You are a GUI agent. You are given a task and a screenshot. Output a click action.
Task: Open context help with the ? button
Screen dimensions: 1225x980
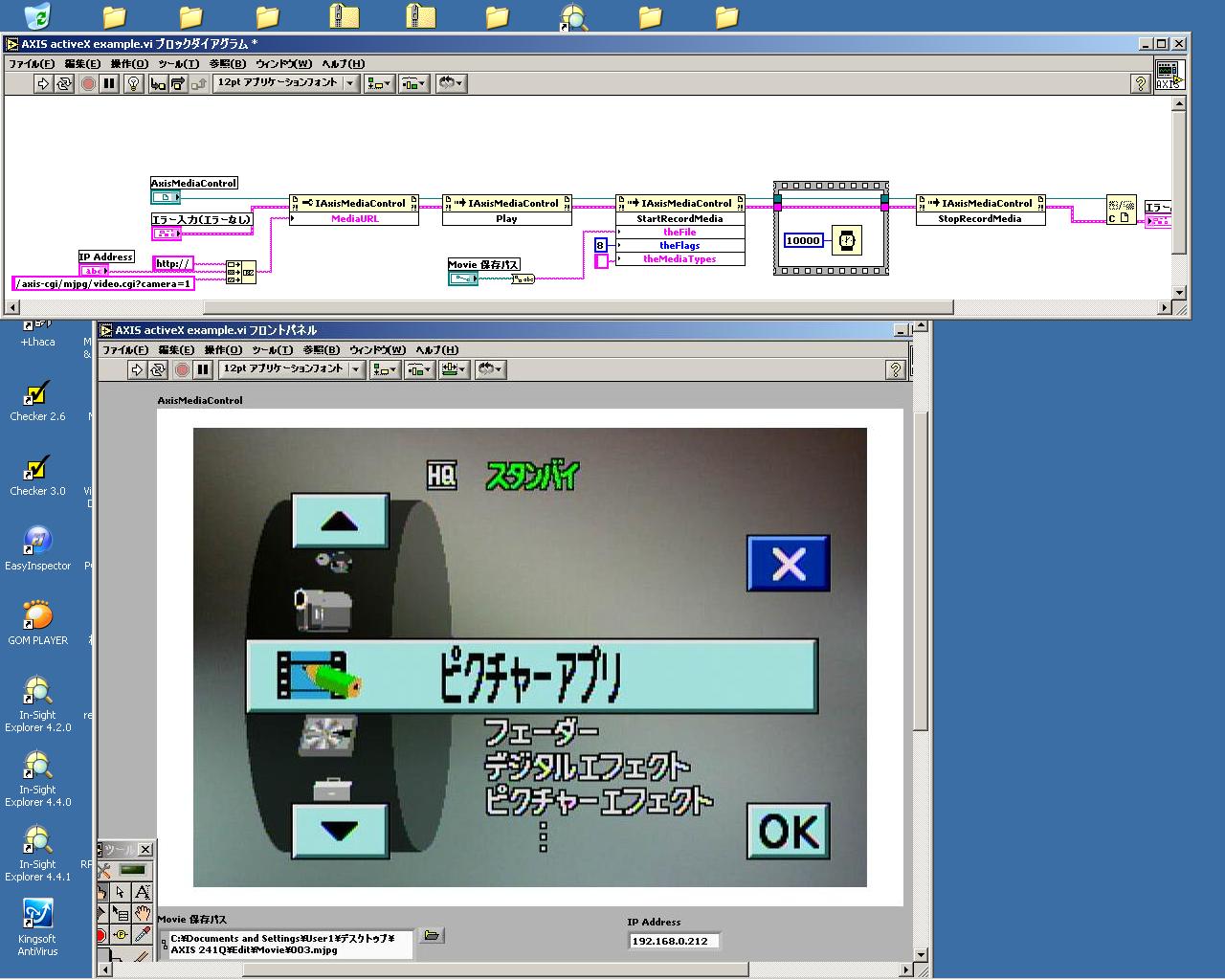(1139, 83)
